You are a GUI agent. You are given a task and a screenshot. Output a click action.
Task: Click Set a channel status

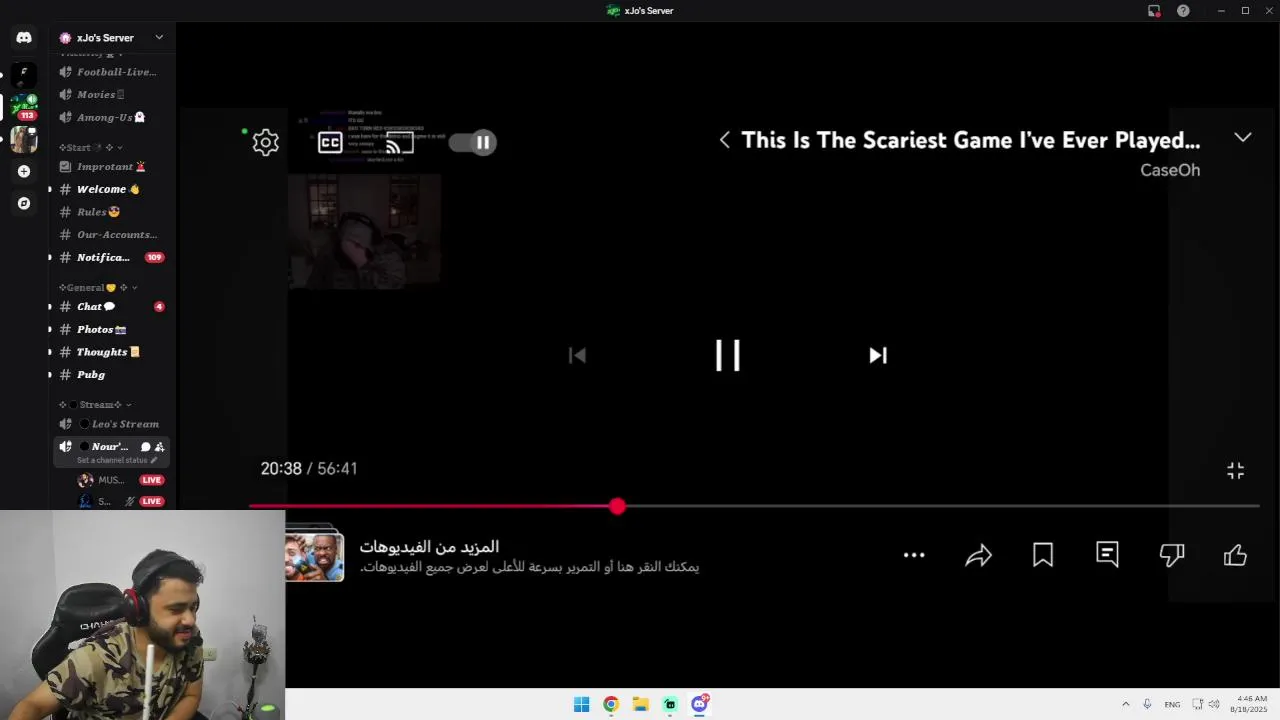pyautogui.click(x=116, y=460)
